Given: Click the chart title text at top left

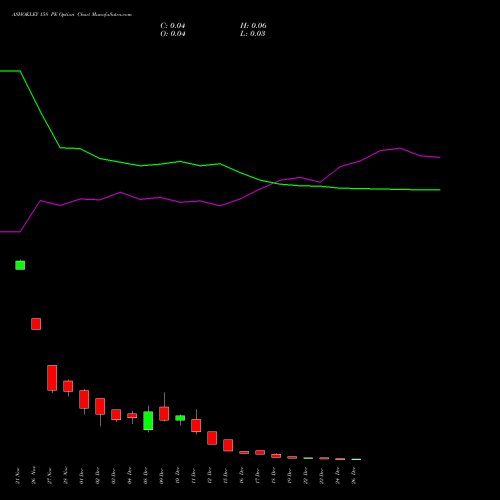Looking at the screenshot, I should [72, 15].
